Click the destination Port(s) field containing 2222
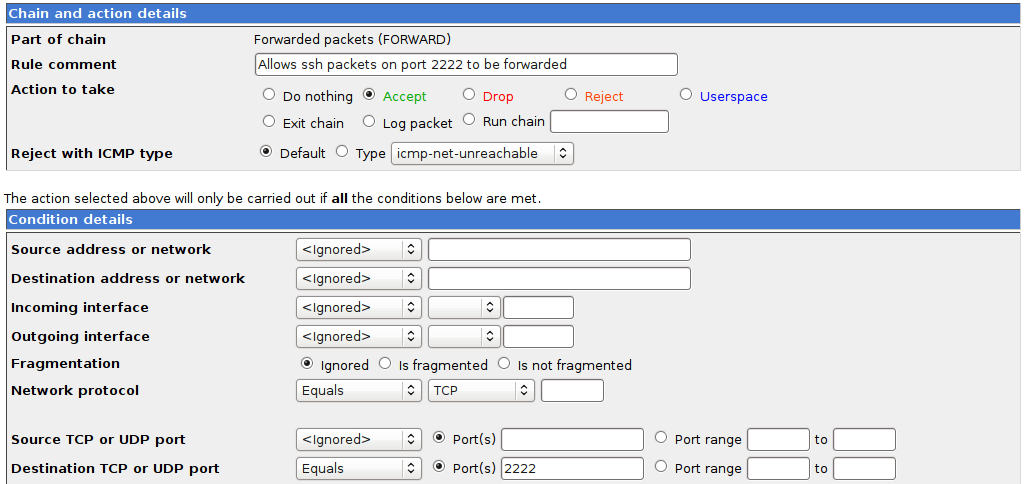 [x=572, y=468]
